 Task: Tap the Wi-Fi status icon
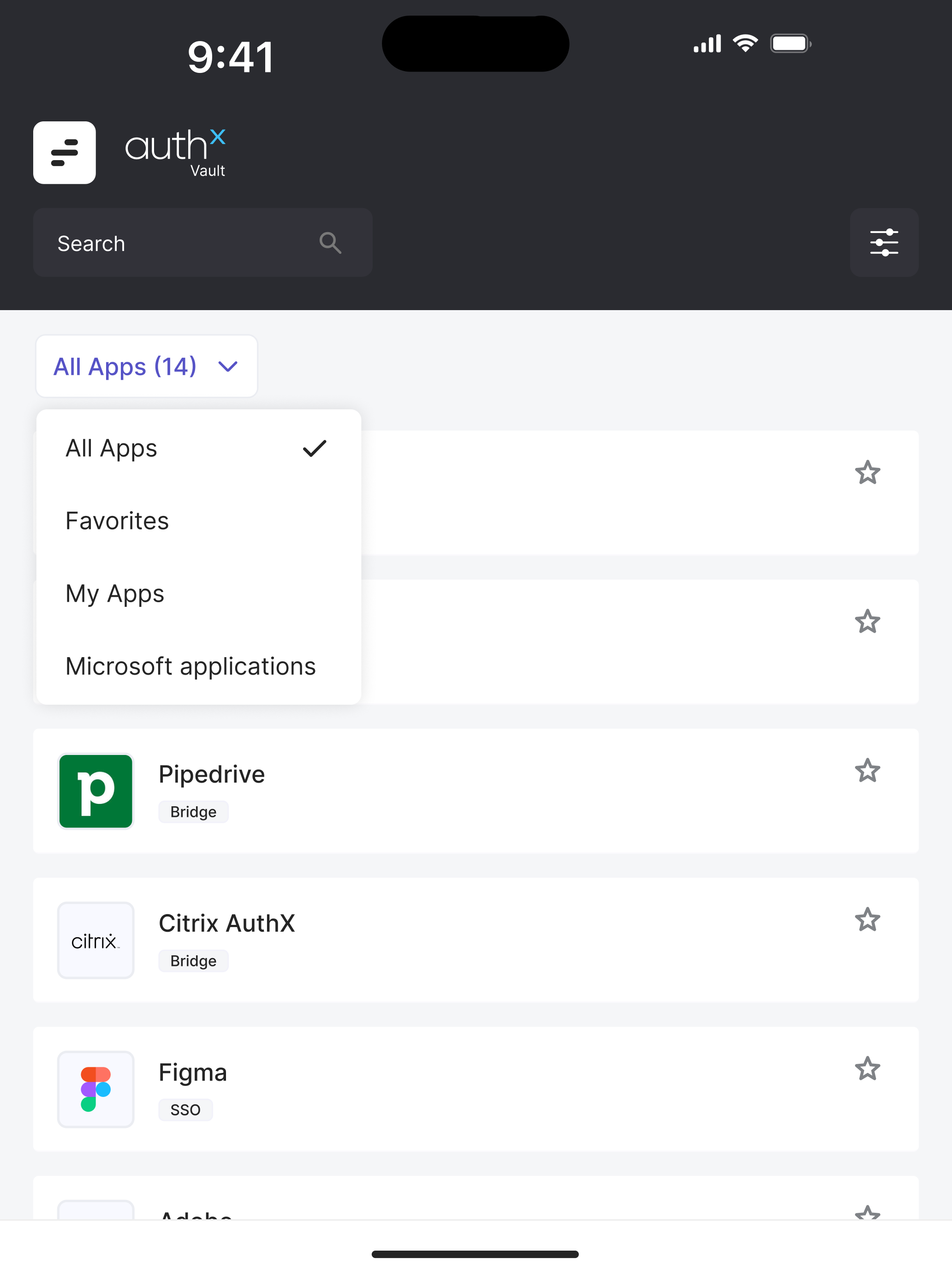click(745, 44)
